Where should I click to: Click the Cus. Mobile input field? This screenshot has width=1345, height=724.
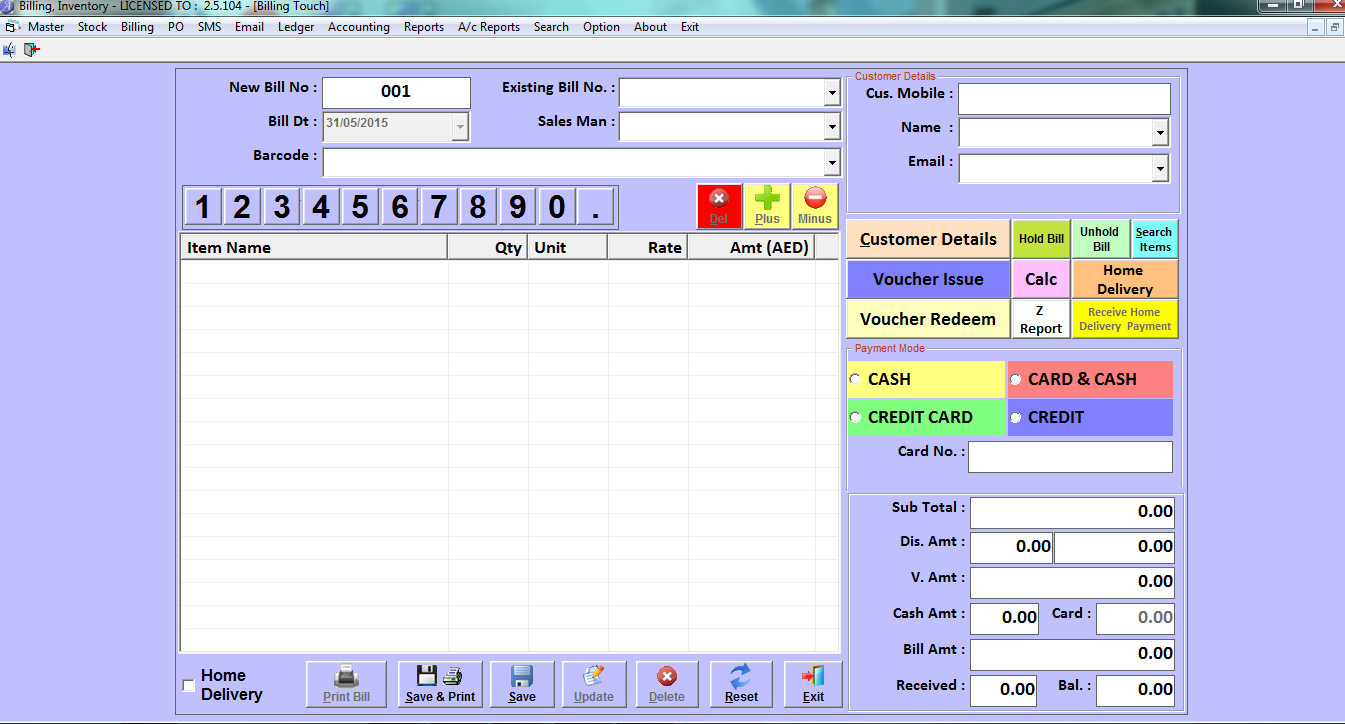click(x=1064, y=99)
